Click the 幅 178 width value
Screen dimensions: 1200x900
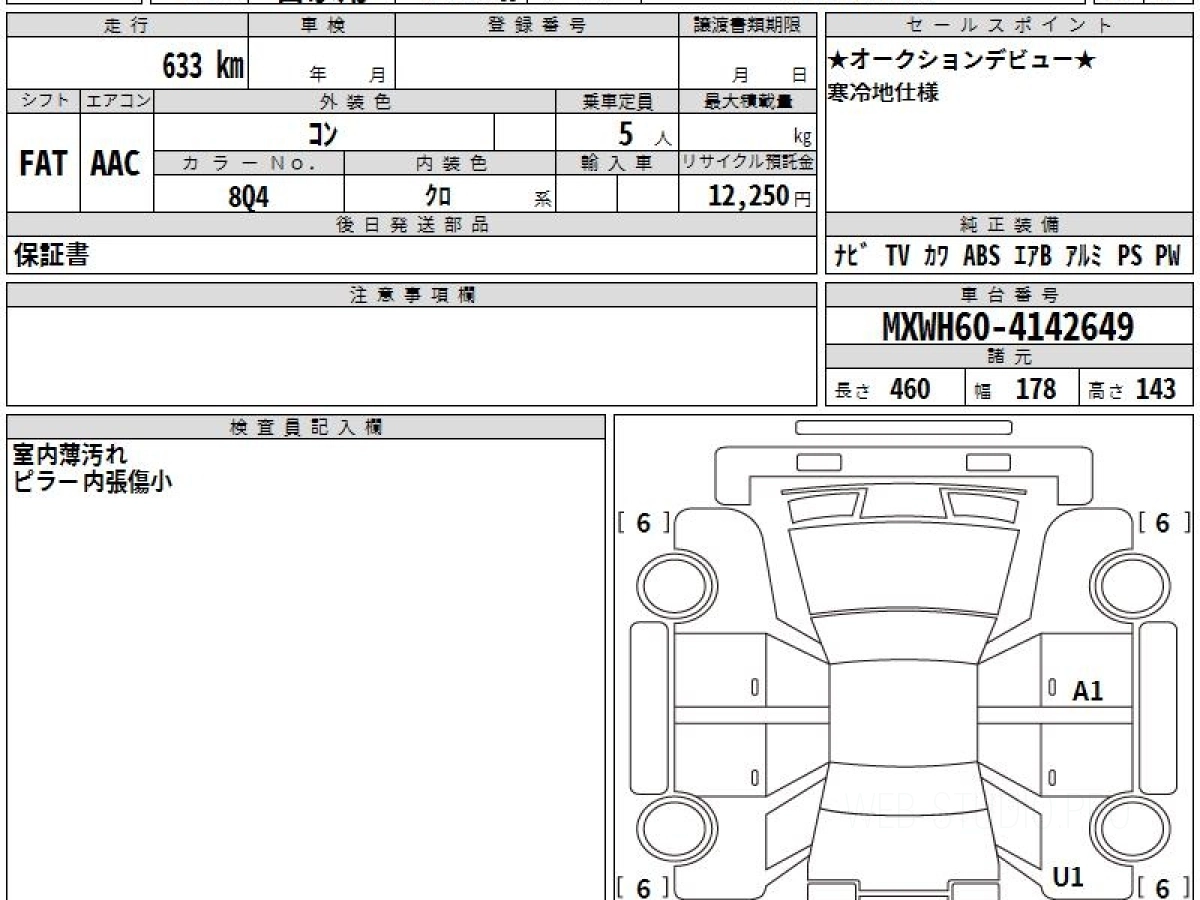tap(1016, 389)
